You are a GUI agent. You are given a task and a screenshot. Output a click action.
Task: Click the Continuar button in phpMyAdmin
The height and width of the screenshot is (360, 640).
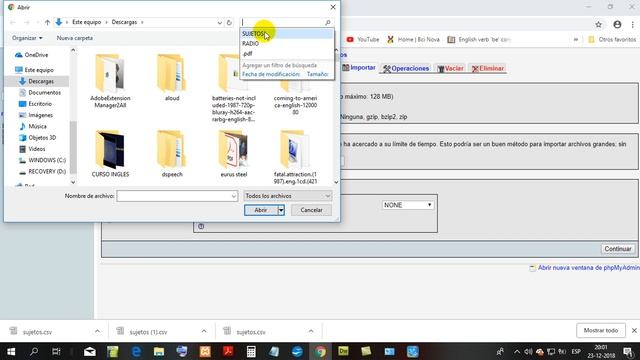click(x=618, y=249)
